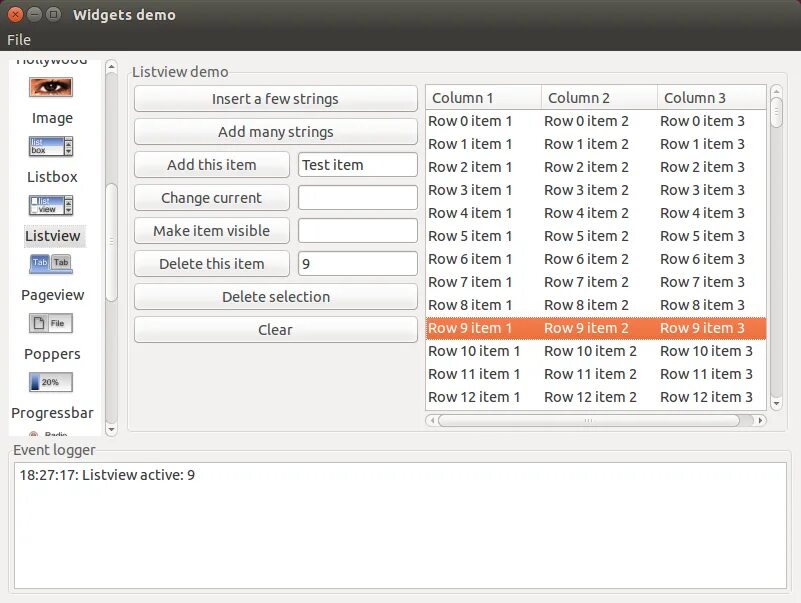801x603 pixels.
Task: Click the Progressbar sidebar label
Action: [52, 413]
